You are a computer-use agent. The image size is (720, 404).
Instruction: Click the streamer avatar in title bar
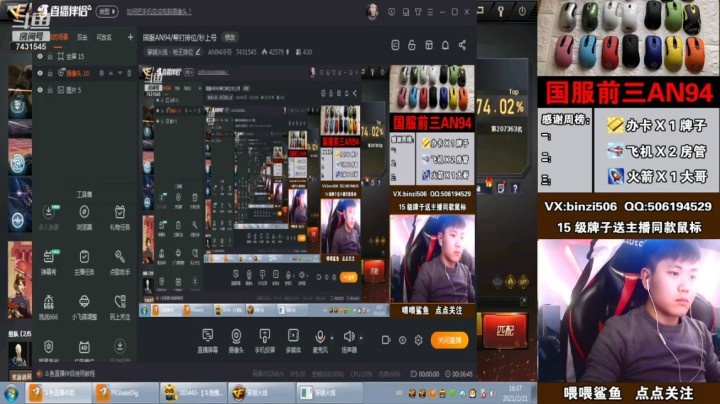coord(372,11)
